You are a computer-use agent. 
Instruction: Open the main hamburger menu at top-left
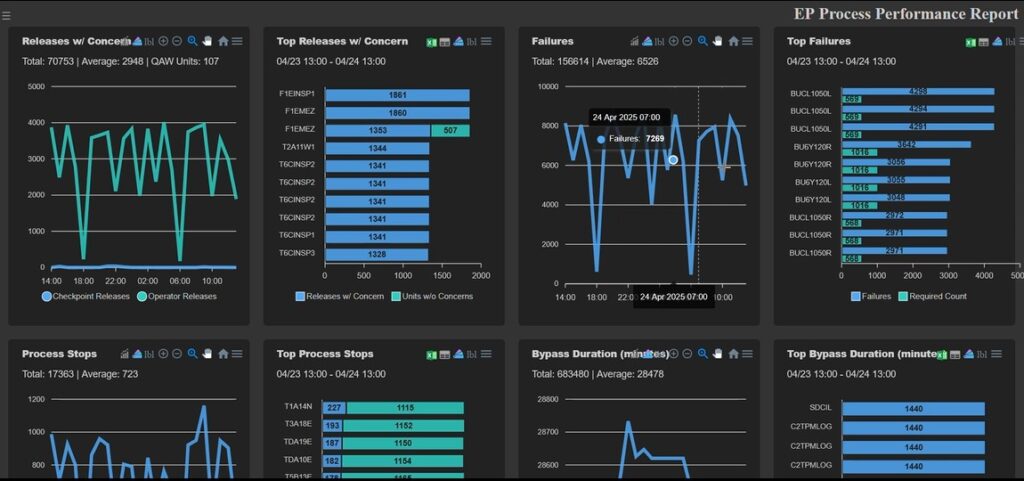coord(6,15)
